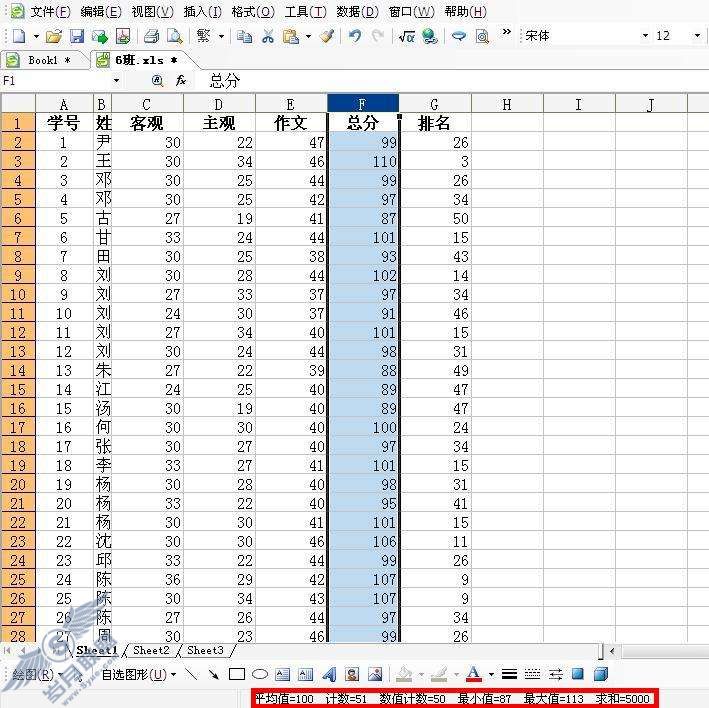The height and width of the screenshot is (708, 709).
Task: Apply line color from drawing toolbar
Action: (440, 675)
